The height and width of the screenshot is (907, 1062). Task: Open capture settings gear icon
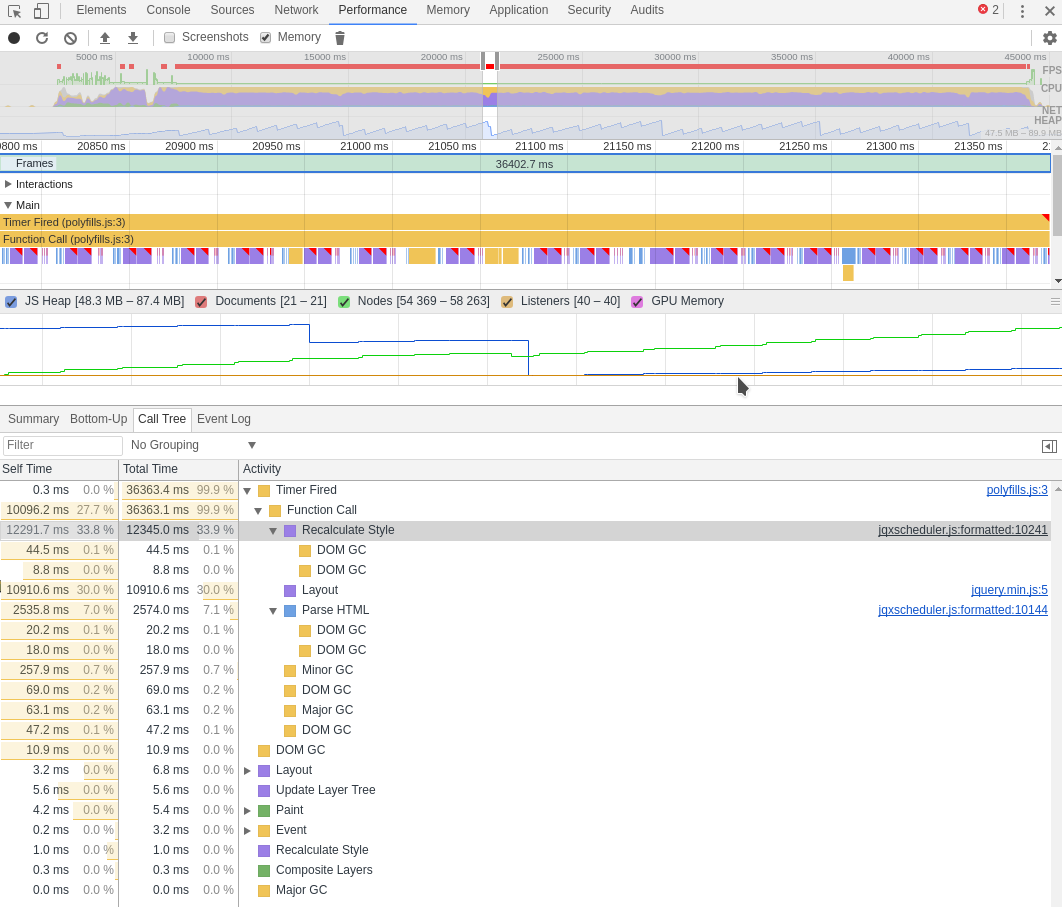tap(1049, 38)
